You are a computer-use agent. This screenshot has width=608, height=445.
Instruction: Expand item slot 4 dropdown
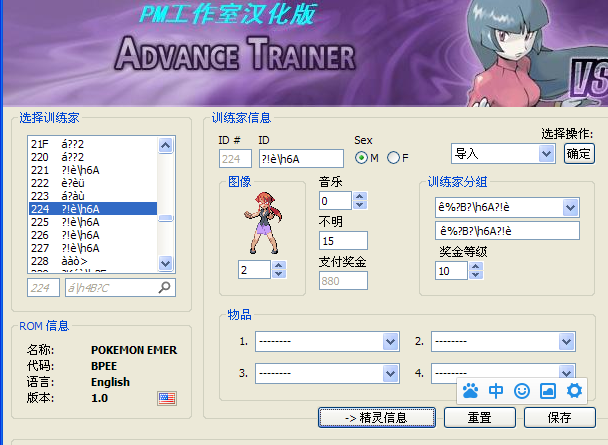(567, 372)
